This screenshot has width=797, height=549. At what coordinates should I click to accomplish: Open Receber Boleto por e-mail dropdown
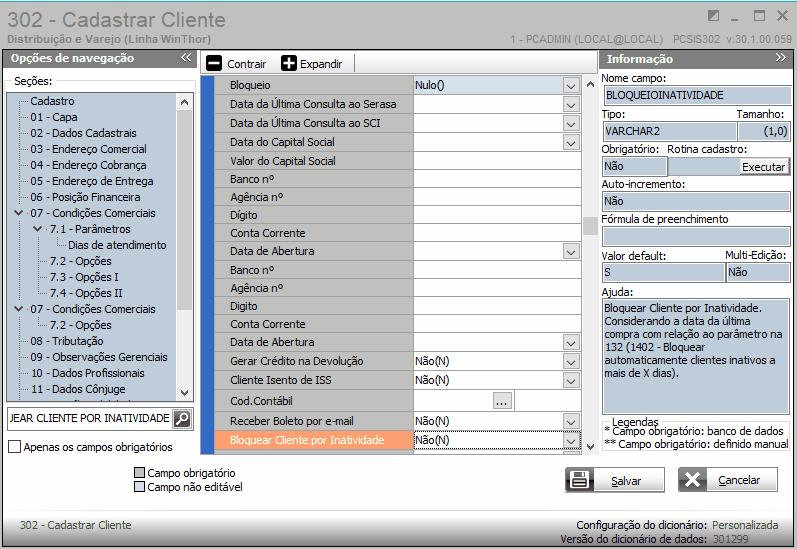click(x=571, y=421)
